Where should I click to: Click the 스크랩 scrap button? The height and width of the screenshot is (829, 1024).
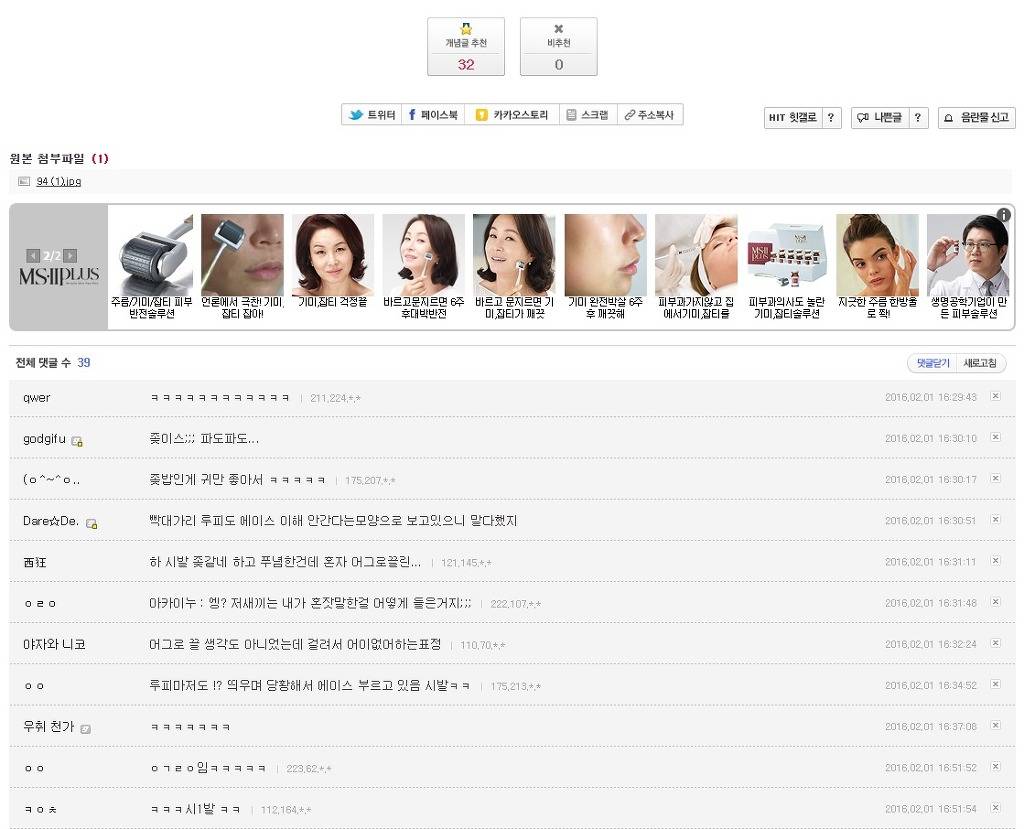tap(587, 115)
